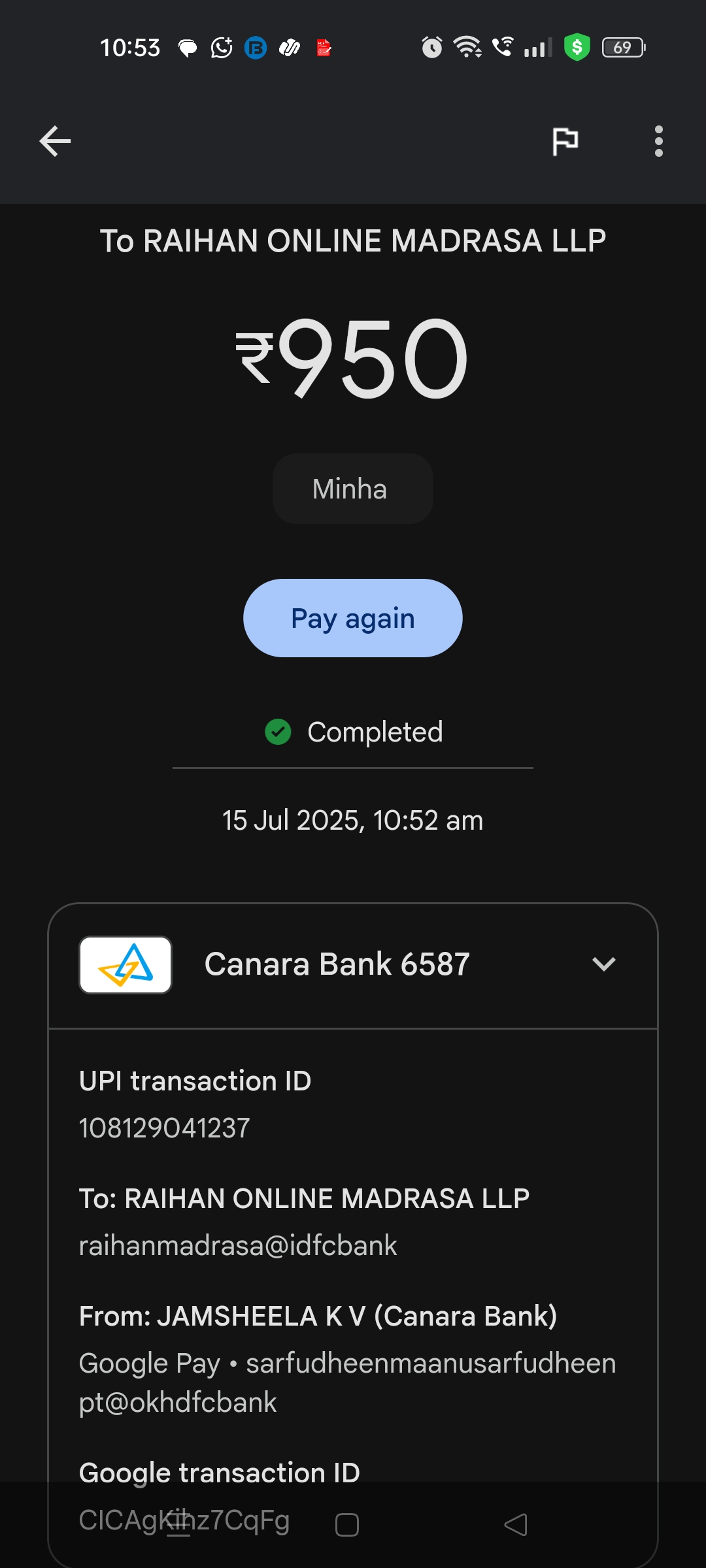Tap the Canara Bank 6587 account label
This screenshot has width=706, height=1568.
click(337, 964)
